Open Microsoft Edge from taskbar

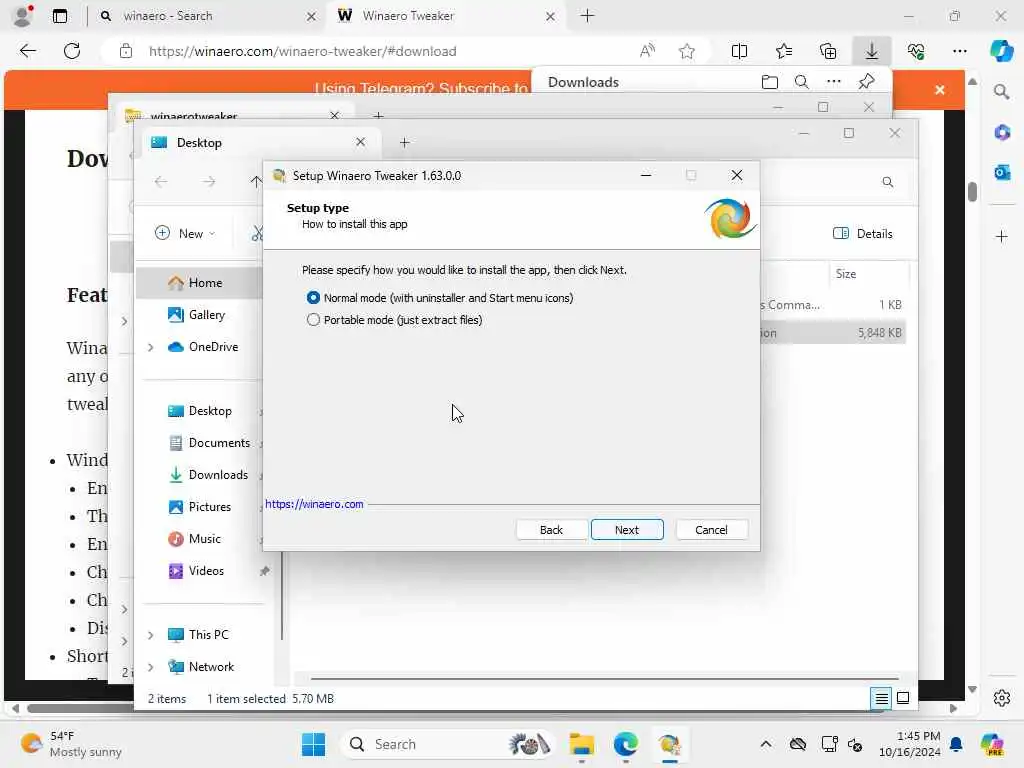[x=626, y=744]
